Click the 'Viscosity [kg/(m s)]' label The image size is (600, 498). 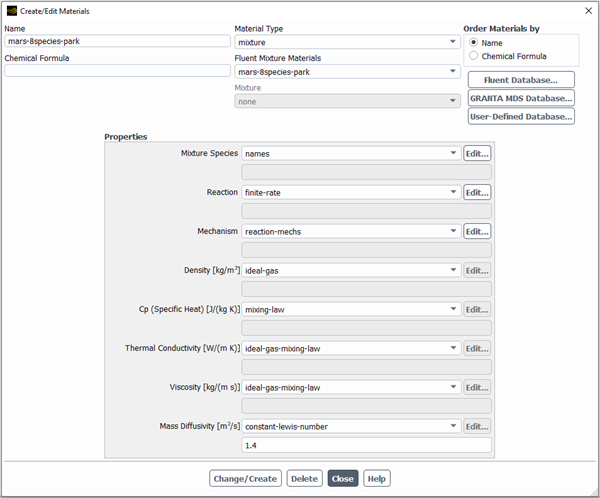(x=205, y=387)
